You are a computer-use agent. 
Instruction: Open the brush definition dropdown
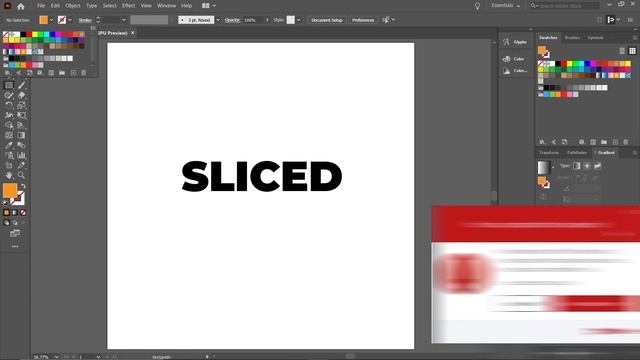(x=218, y=20)
